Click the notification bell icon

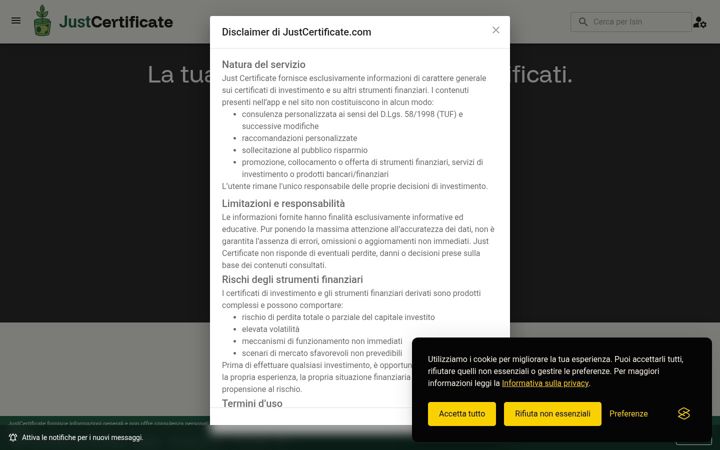point(13,438)
